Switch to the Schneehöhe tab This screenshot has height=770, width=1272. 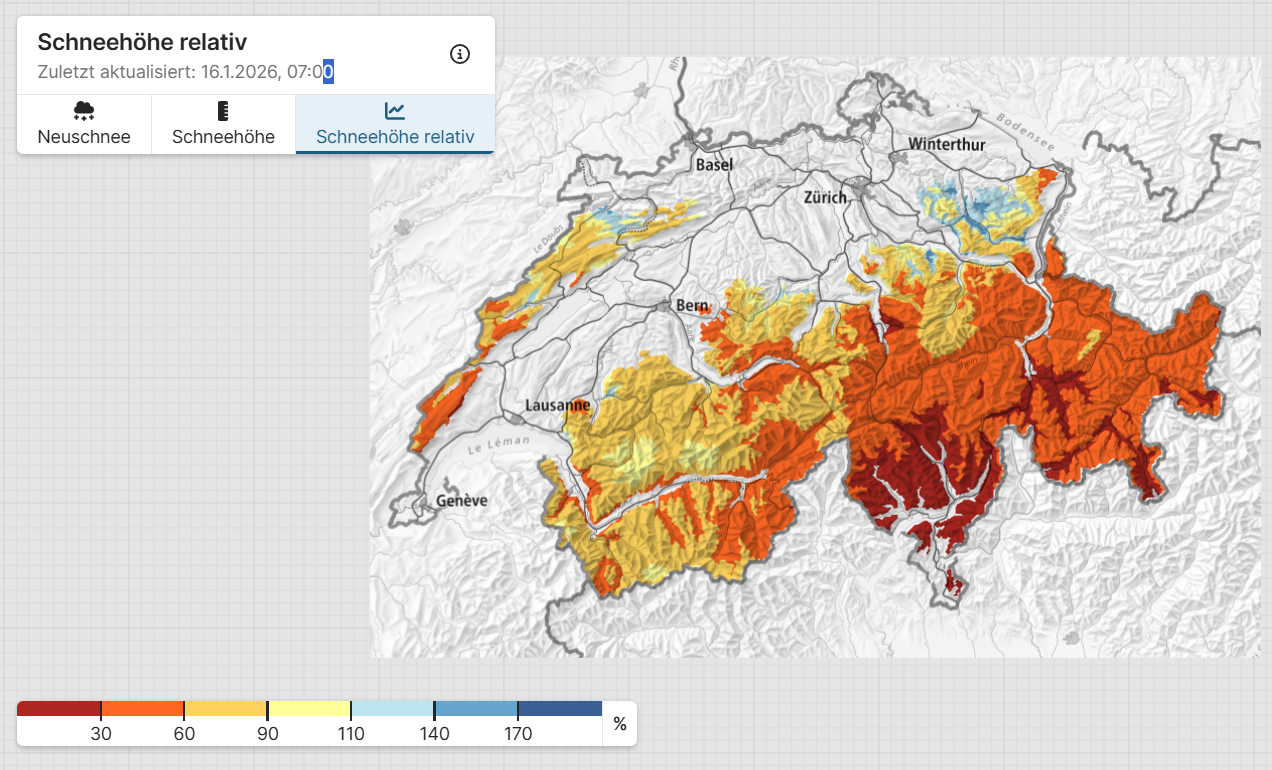pos(223,125)
